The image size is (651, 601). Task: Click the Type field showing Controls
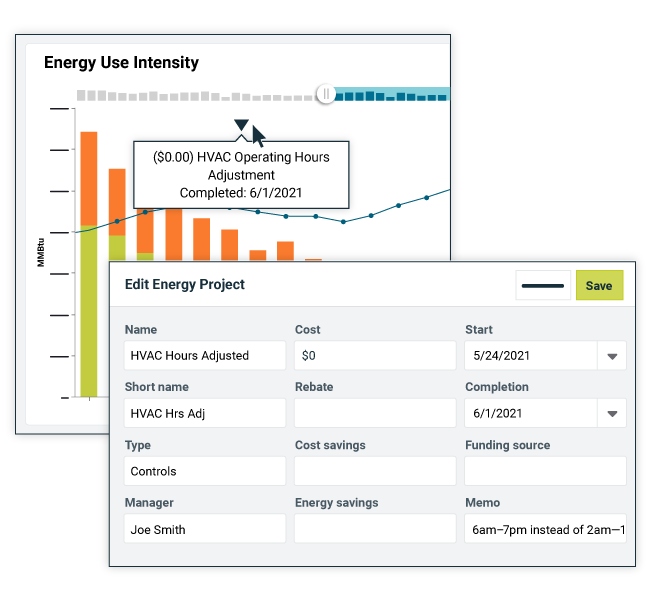click(x=205, y=471)
